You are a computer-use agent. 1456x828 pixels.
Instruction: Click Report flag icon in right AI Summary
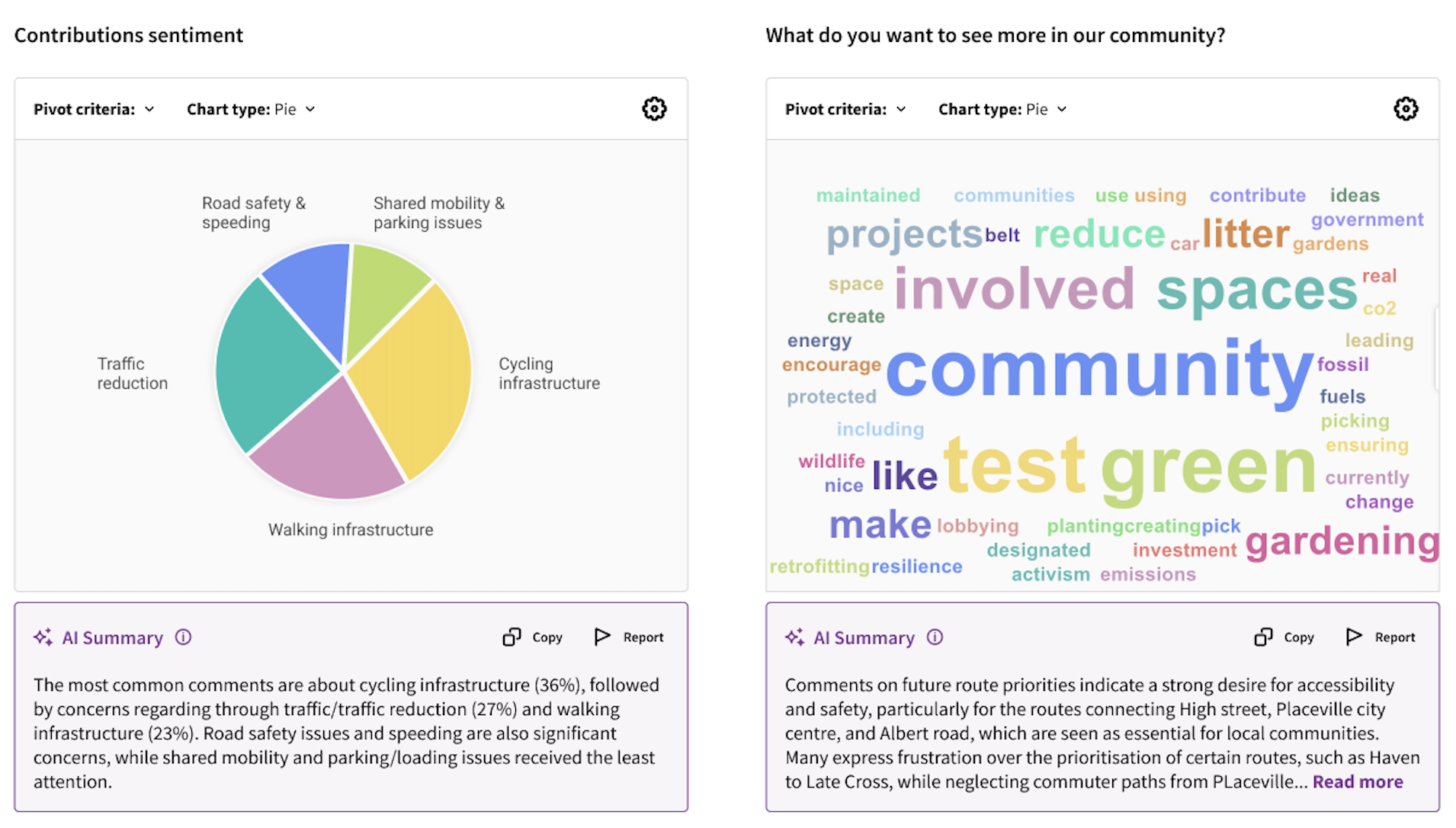tap(1354, 637)
